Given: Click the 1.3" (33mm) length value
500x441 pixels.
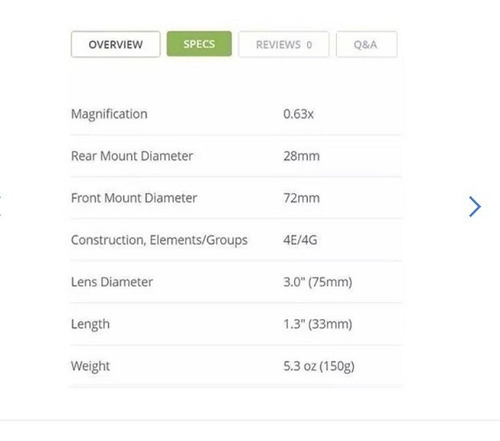Looking at the screenshot, I should pos(318,324).
